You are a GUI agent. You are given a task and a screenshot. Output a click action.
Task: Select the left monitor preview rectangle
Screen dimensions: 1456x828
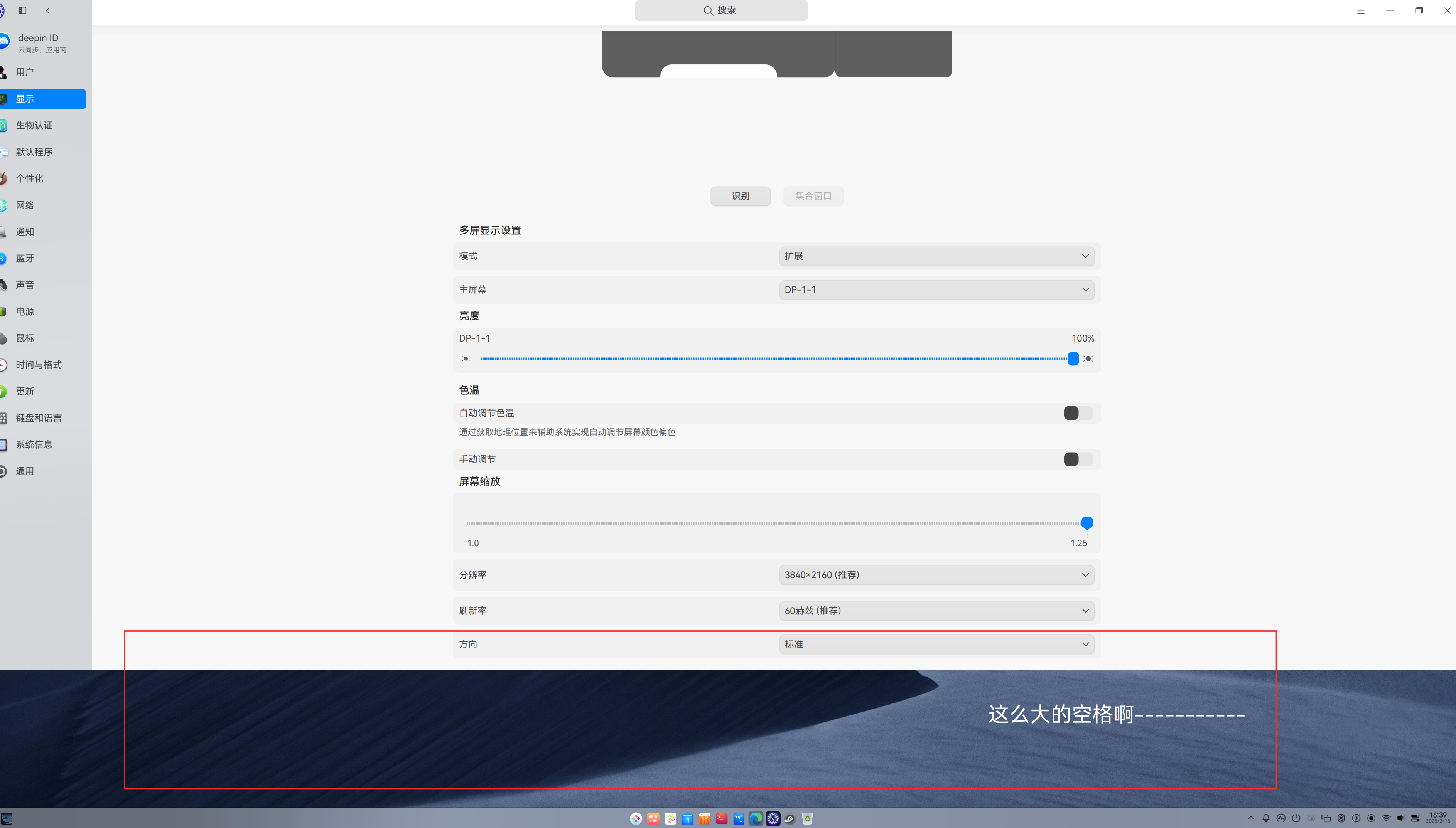[x=718, y=54]
